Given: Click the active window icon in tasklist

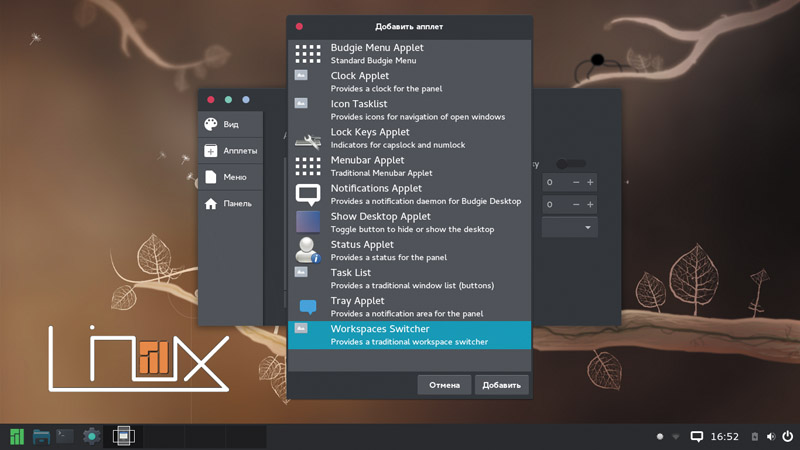Looking at the screenshot, I should pos(123,436).
